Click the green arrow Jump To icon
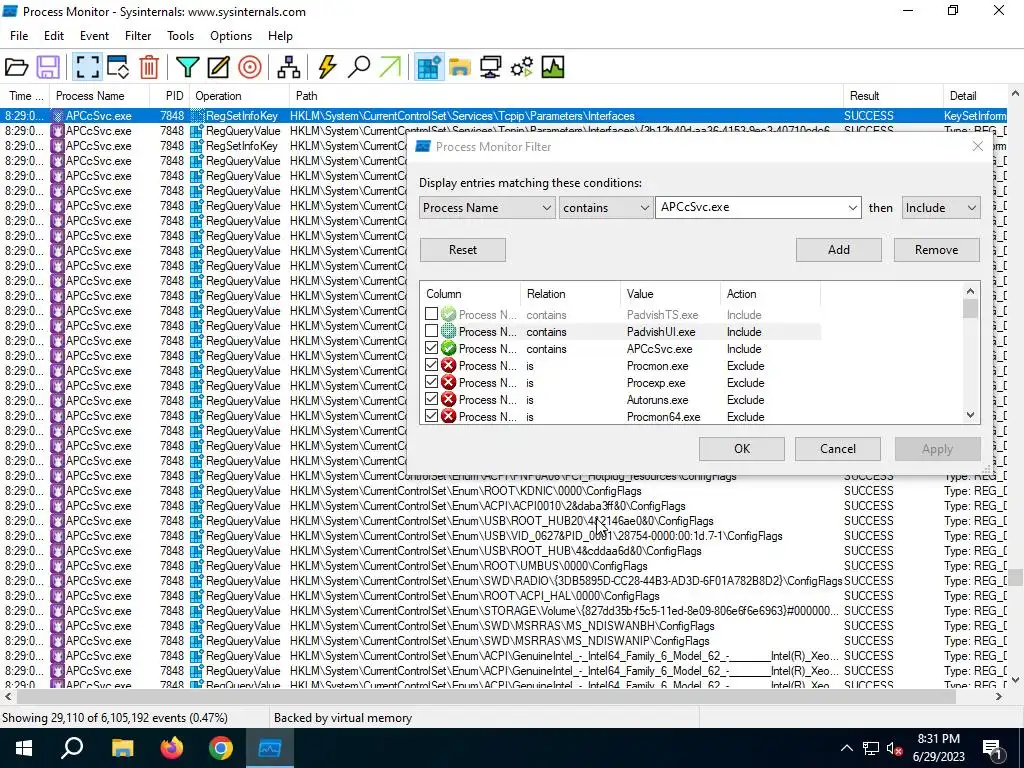Viewport: 1024px width, 768px height. (x=390, y=67)
